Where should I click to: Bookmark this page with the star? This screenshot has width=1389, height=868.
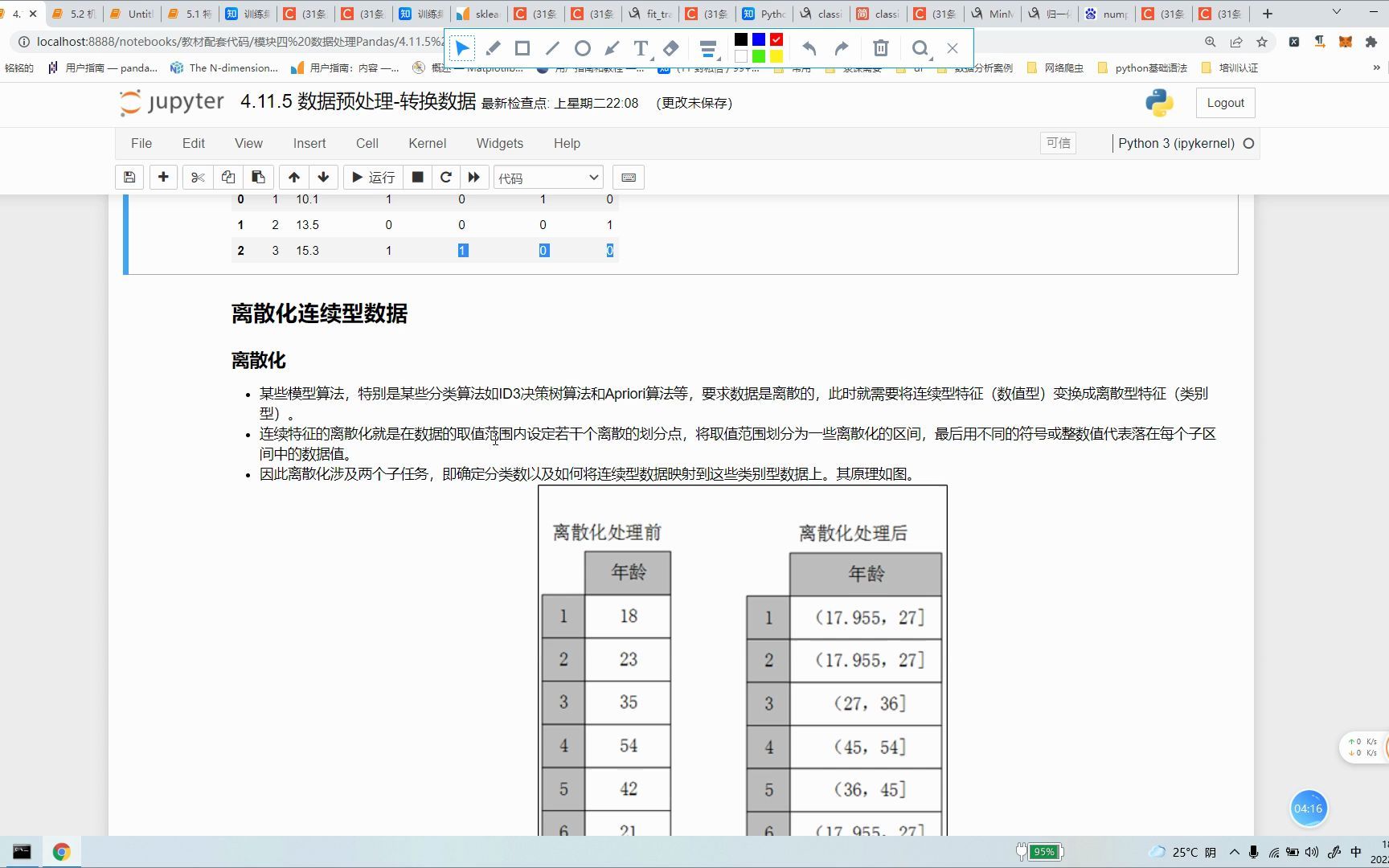(x=1263, y=42)
